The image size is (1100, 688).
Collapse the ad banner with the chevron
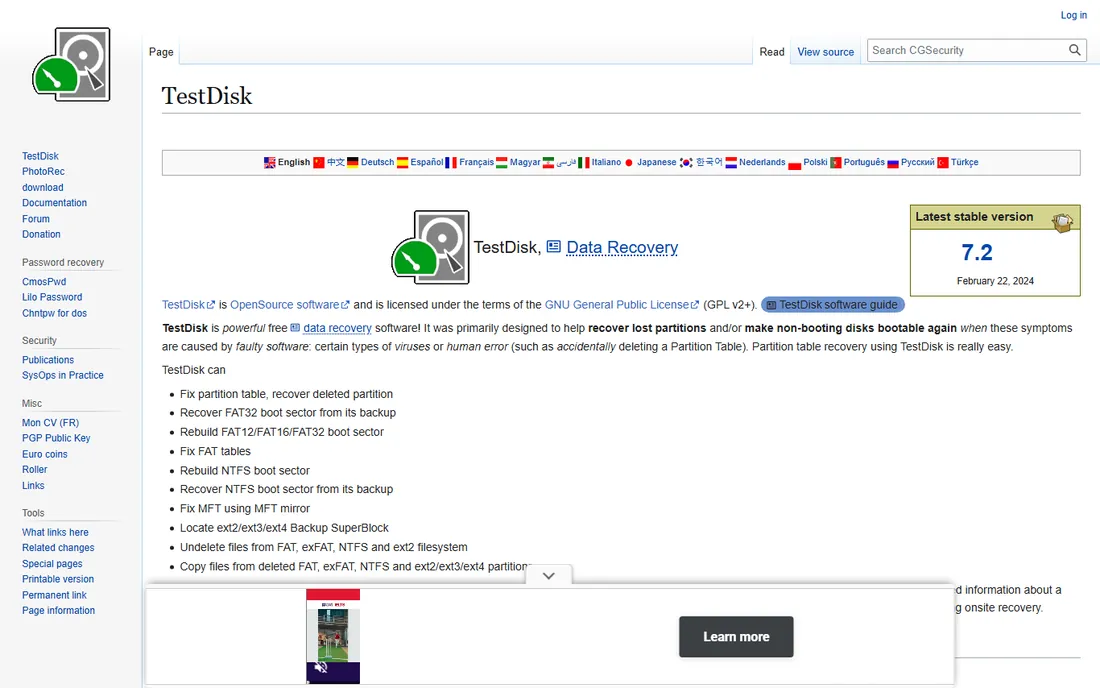(549, 576)
